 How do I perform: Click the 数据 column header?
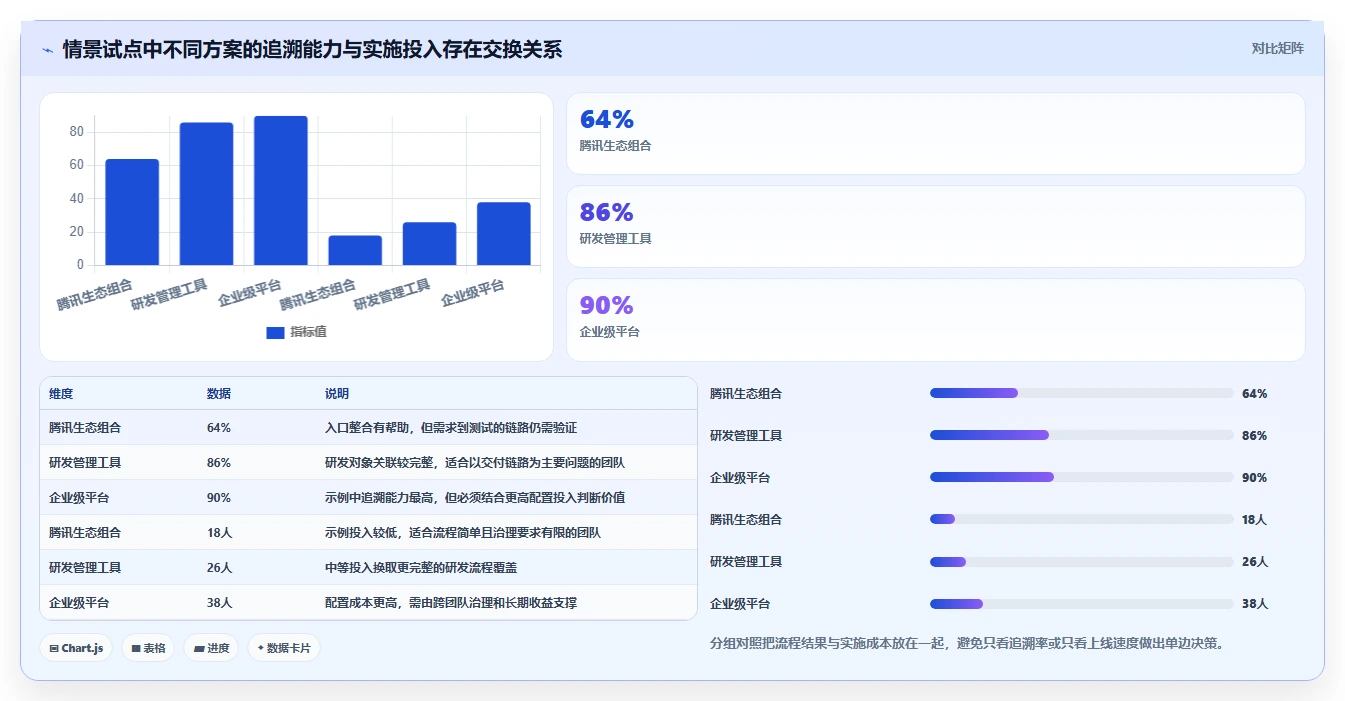click(x=219, y=394)
